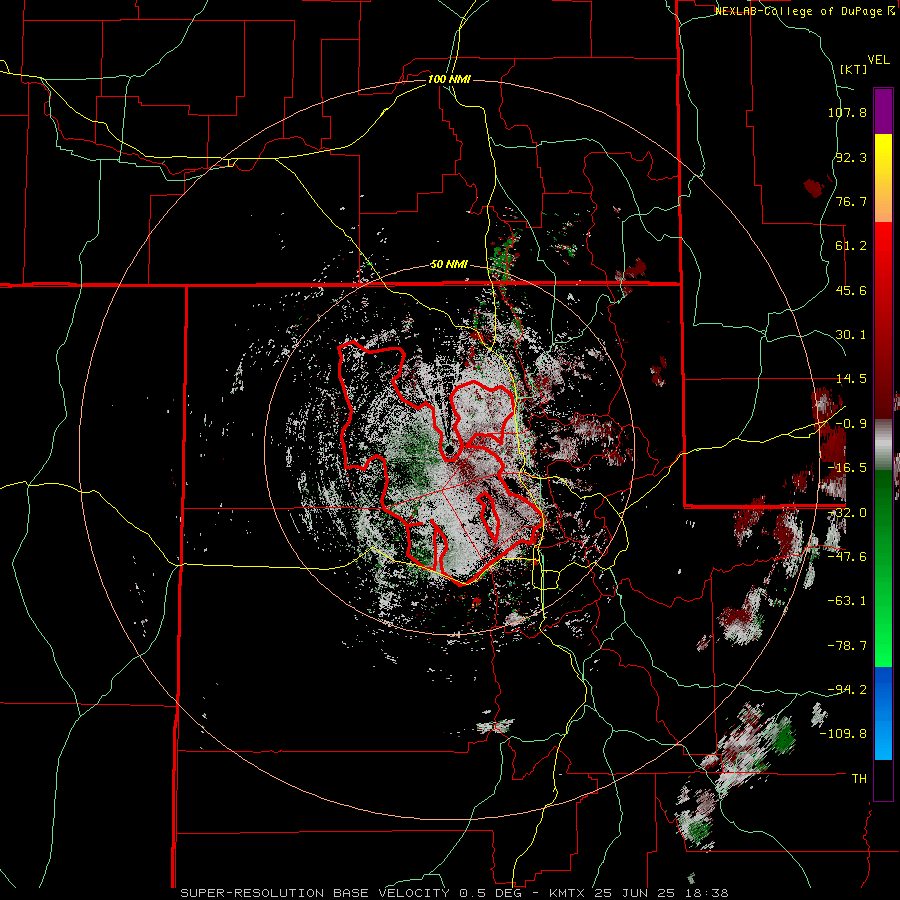Click the 92.3 legend value
The height and width of the screenshot is (900, 900).
point(851,157)
